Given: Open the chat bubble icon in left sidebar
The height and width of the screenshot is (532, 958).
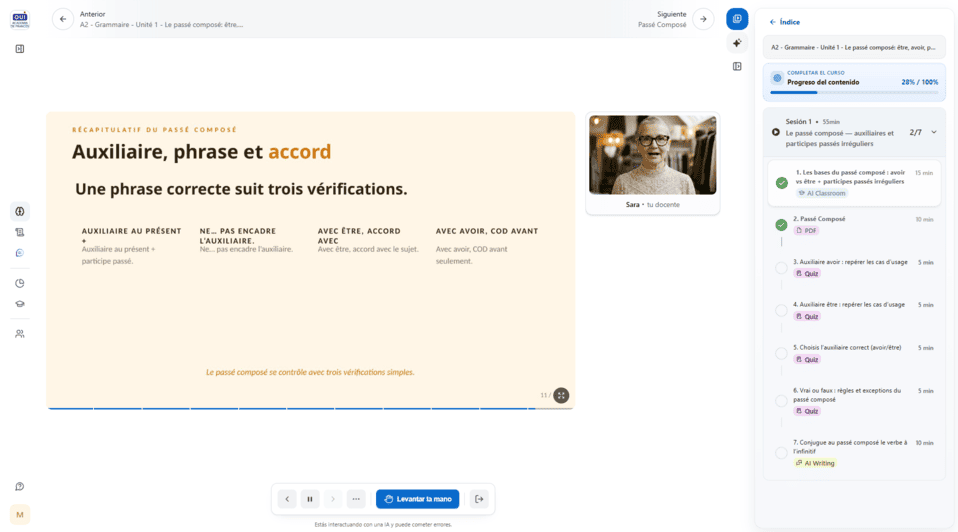Looking at the screenshot, I should point(20,253).
